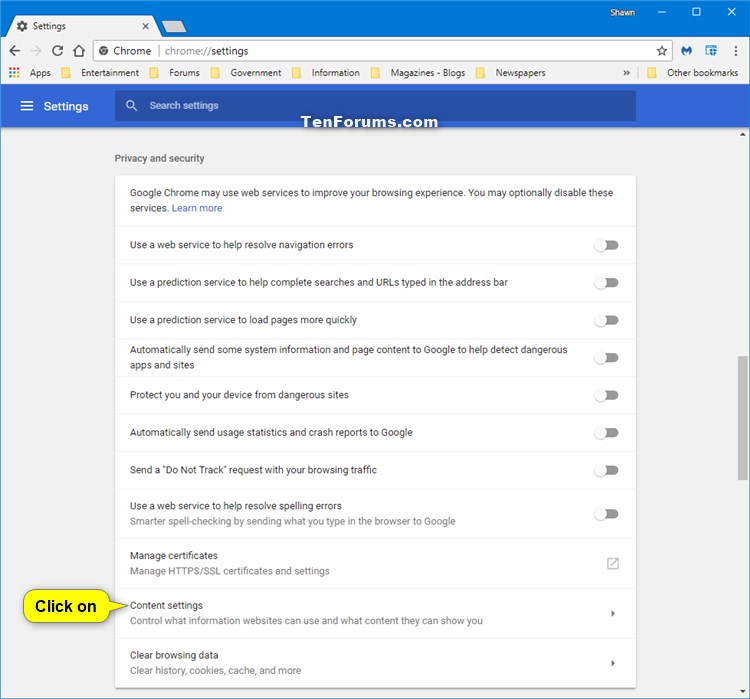Show hidden bookmarks via double chevron
750x699 pixels.
[x=627, y=73]
